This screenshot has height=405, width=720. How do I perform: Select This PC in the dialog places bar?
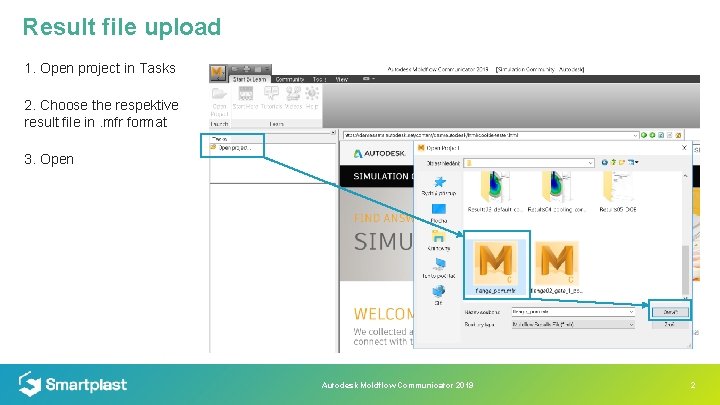click(439, 269)
